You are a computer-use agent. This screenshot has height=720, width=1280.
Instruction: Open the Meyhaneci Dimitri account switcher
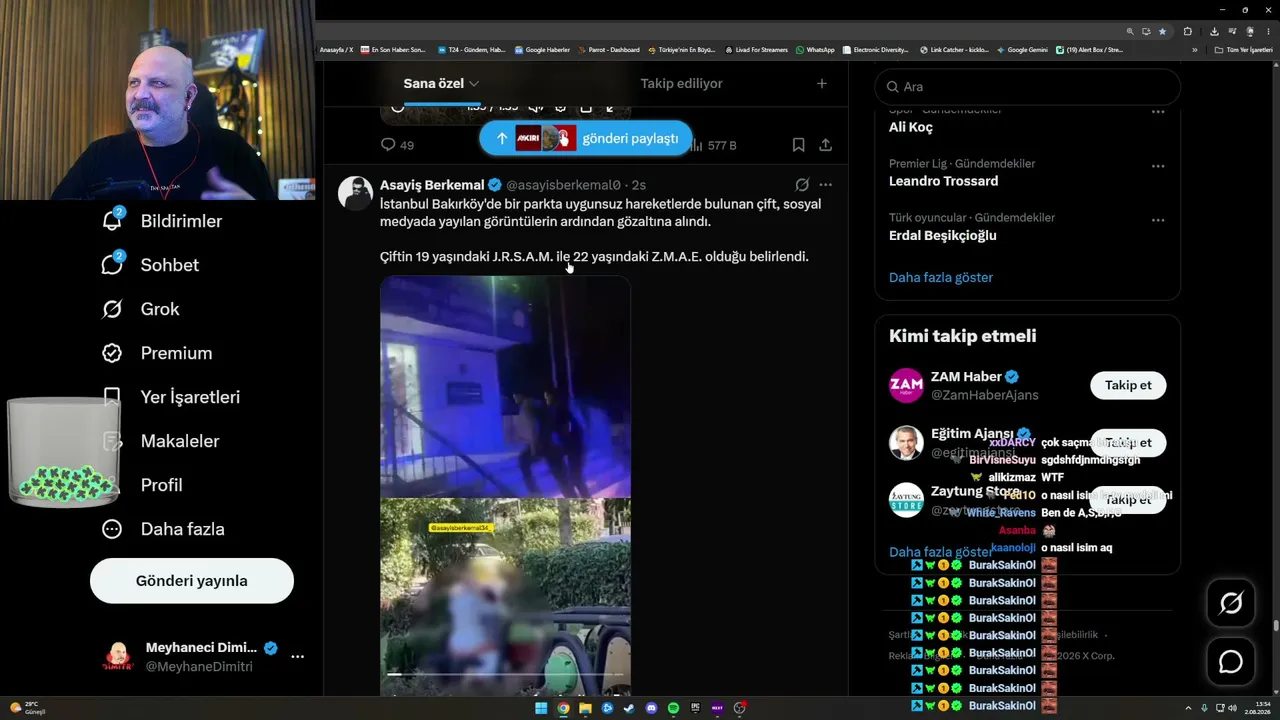click(x=203, y=657)
